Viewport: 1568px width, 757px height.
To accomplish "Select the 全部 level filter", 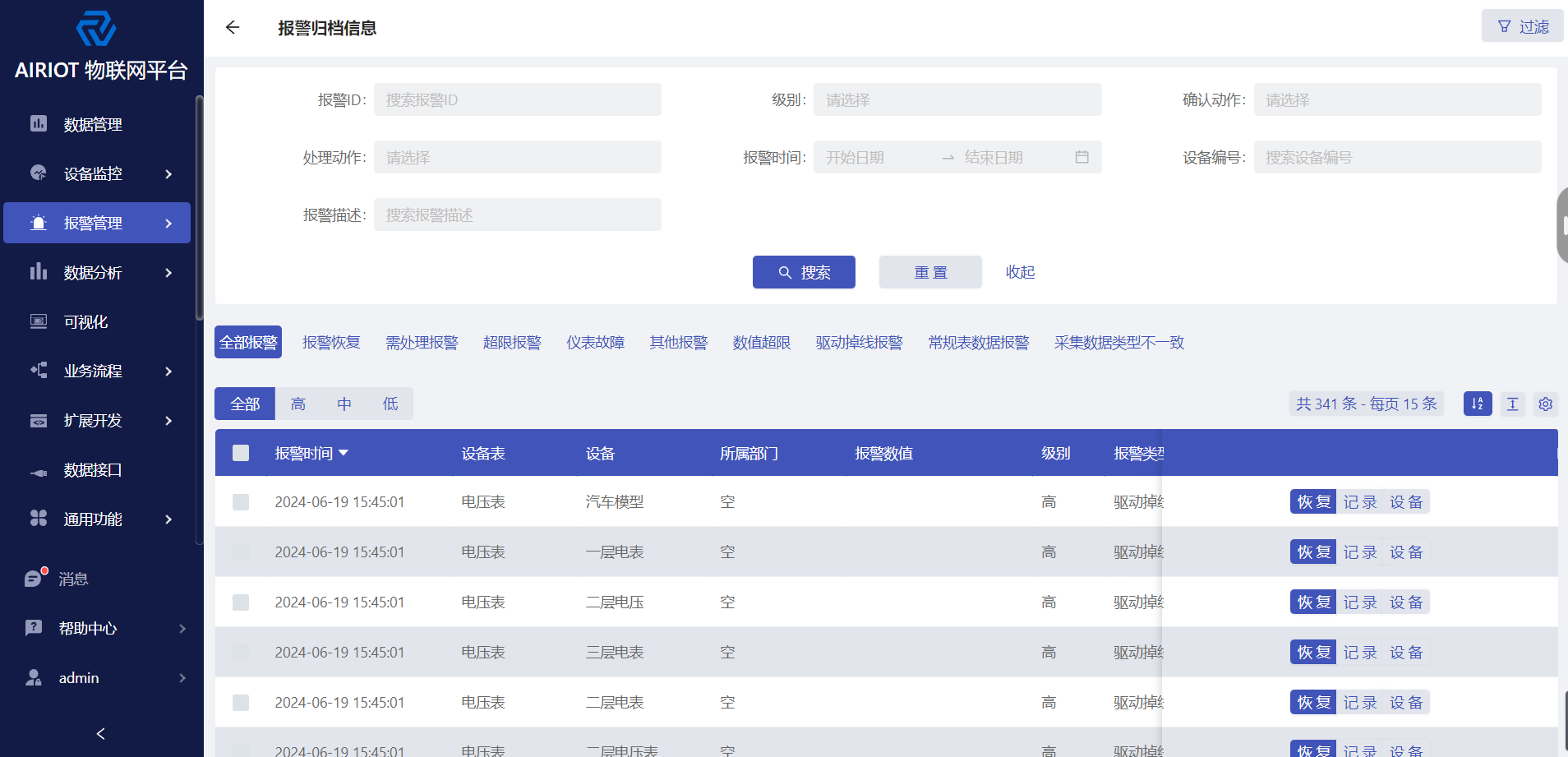I will point(245,404).
